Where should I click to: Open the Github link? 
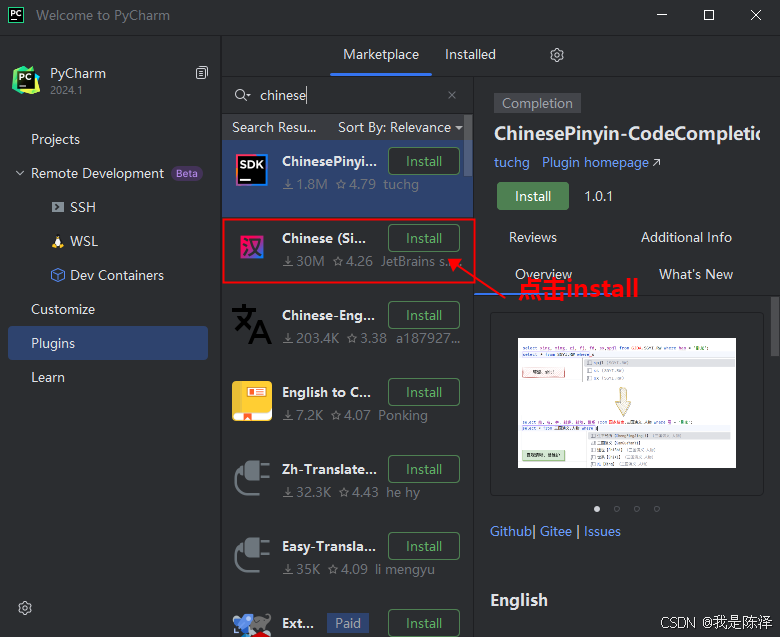(x=511, y=532)
